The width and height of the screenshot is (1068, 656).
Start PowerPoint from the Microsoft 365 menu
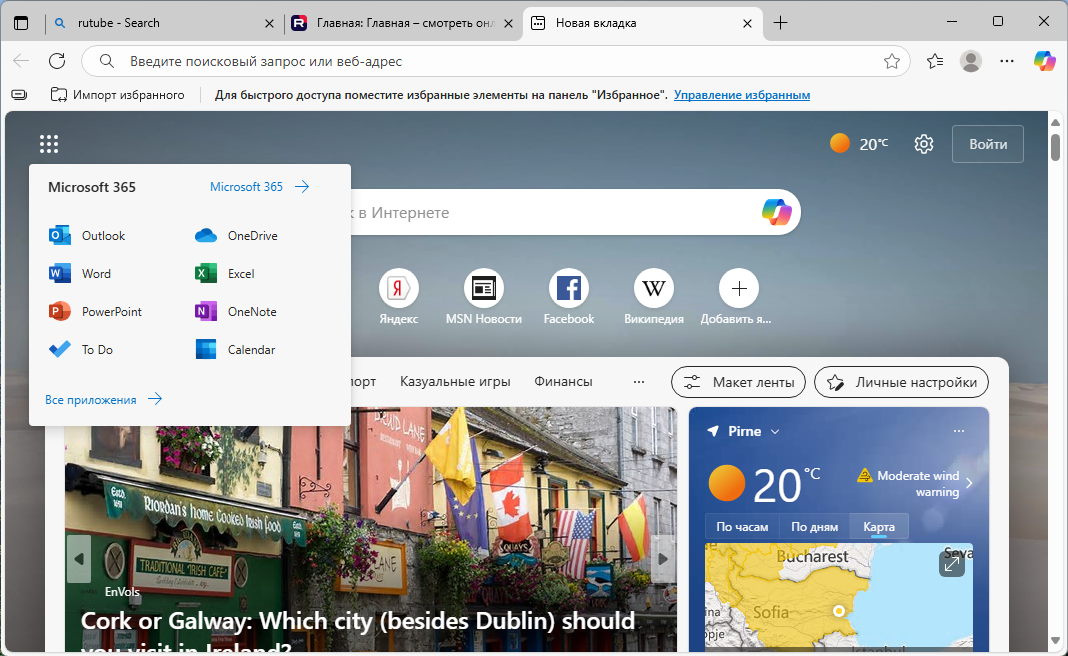(110, 311)
